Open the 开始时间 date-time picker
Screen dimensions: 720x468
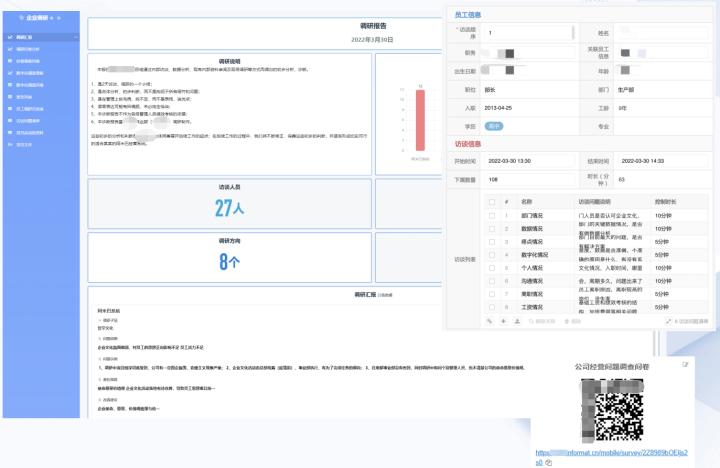click(x=526, y=158)
